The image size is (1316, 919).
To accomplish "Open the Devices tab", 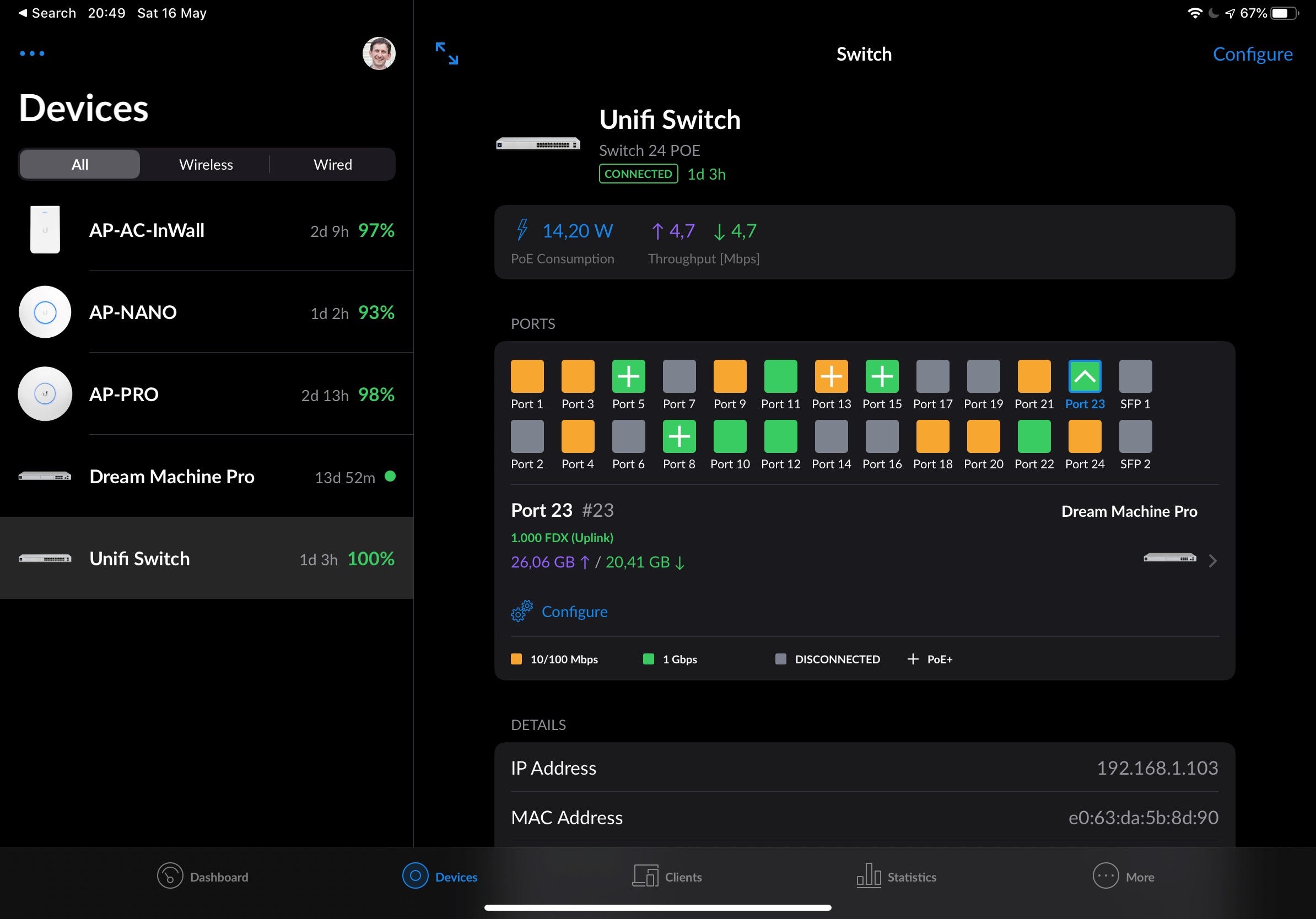I will [440, 877].
